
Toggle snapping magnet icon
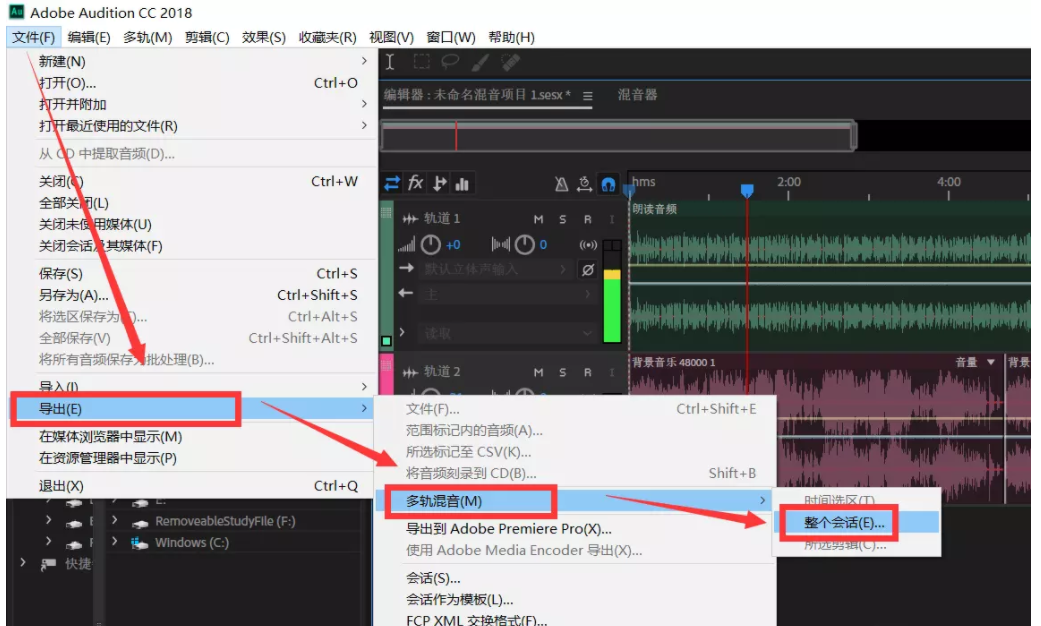click(608, 184)
